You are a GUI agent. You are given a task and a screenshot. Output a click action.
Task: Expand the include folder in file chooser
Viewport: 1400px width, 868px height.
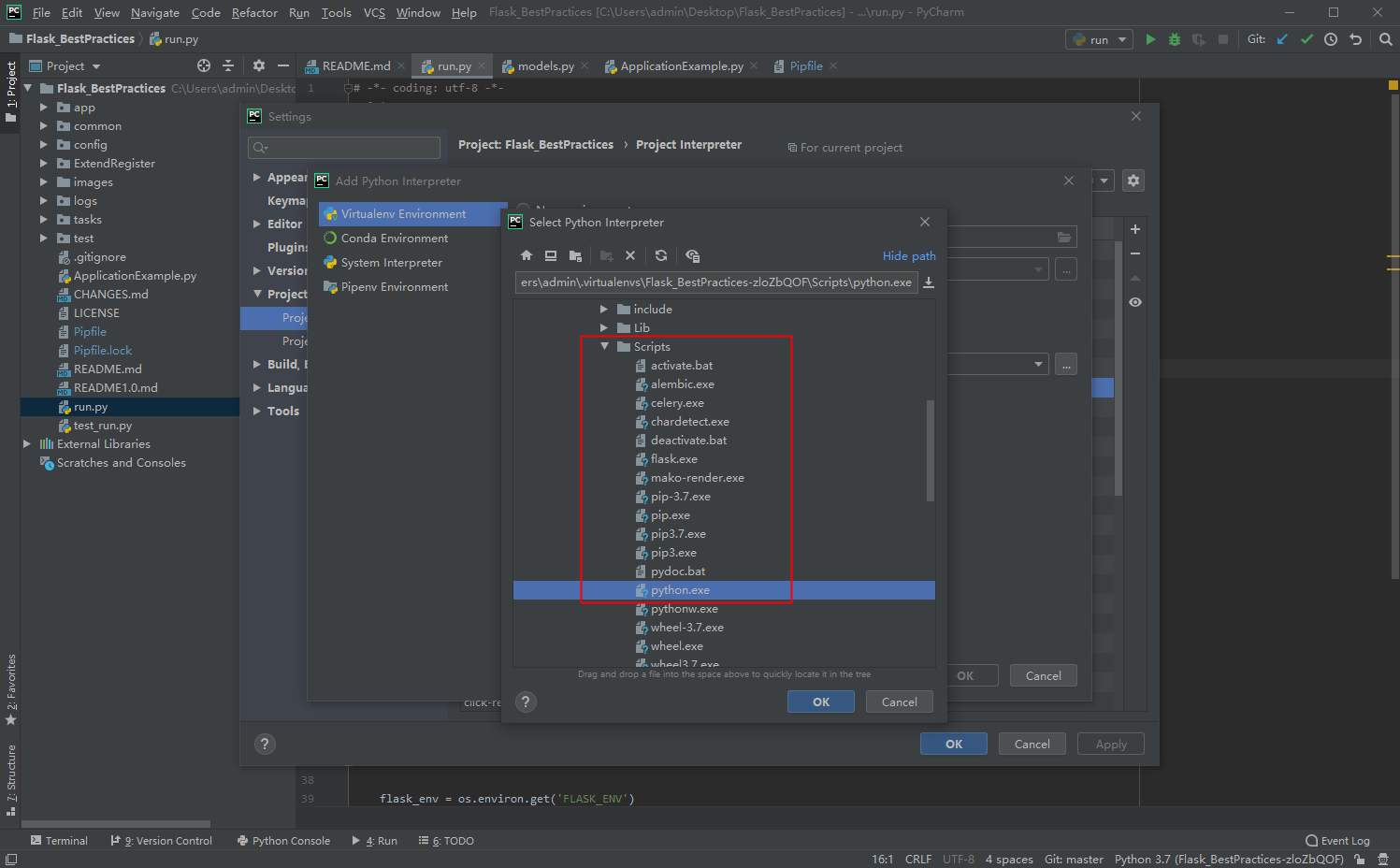click(x=604, y=309)
